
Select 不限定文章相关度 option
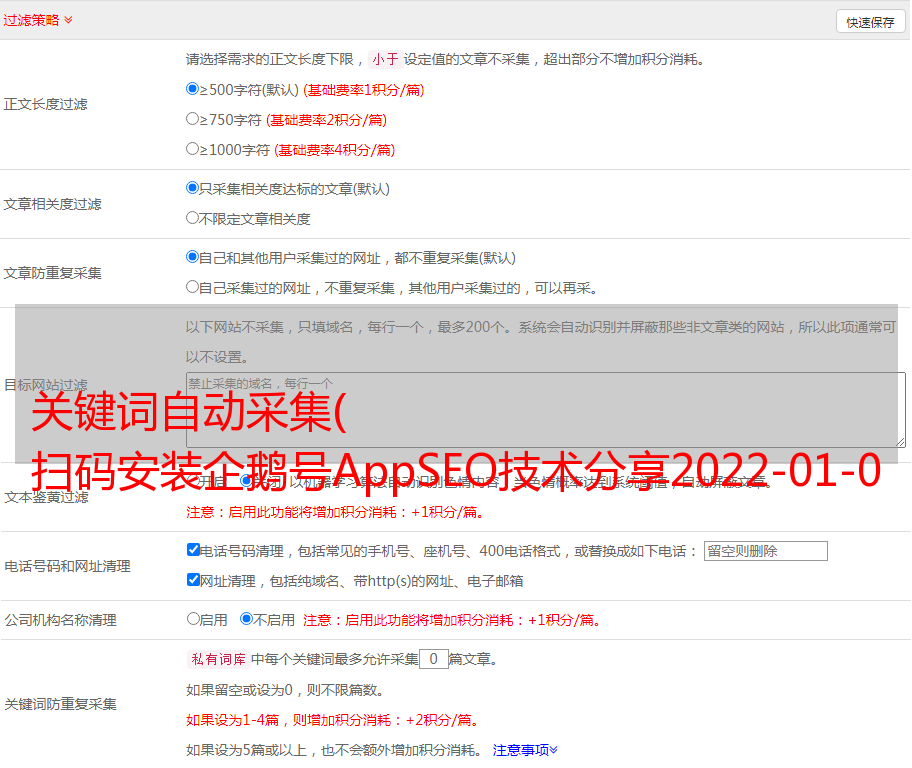[x=192, y=218]
